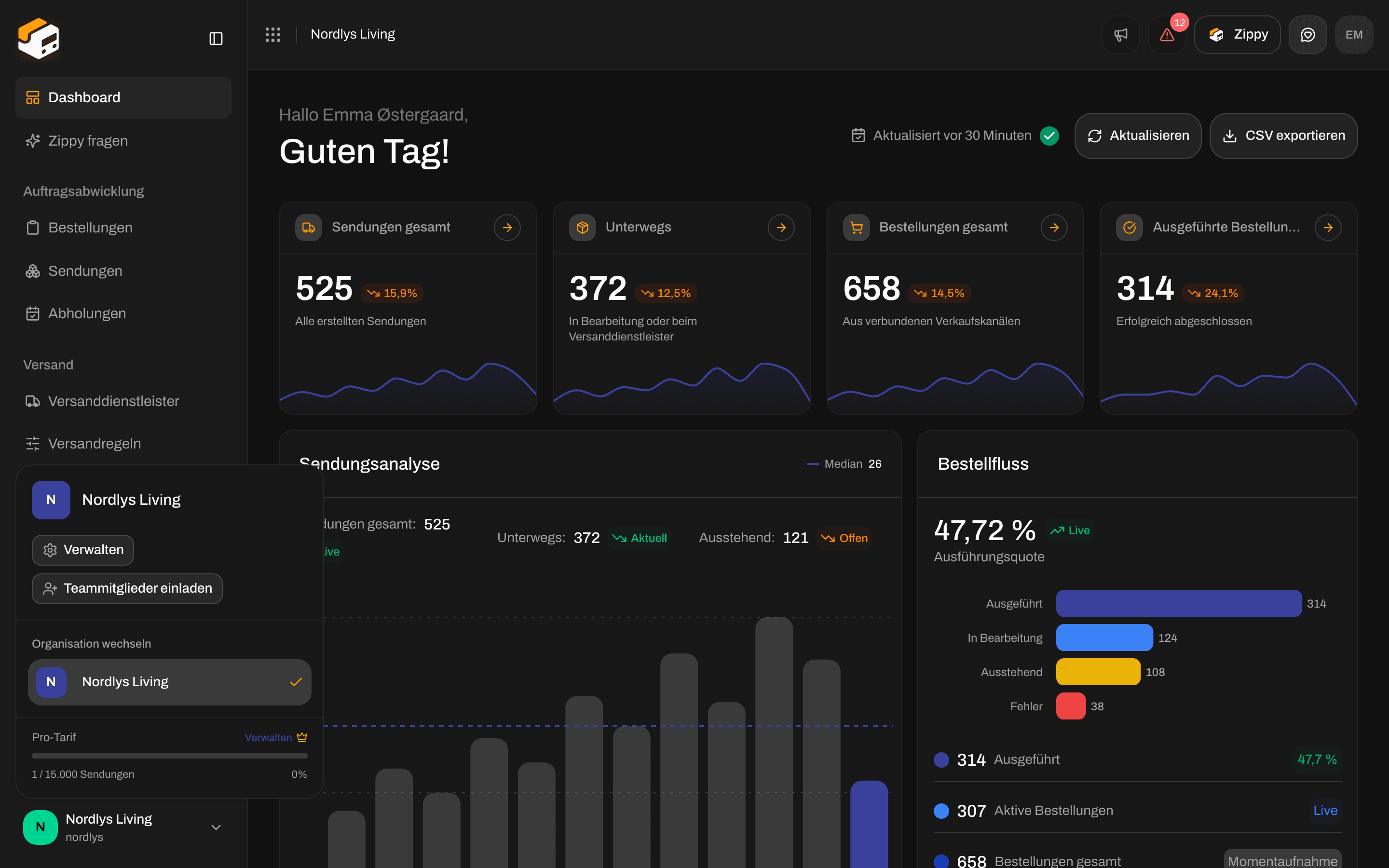Click the blue Ausgeführt bar showing 314
This screenshot has height=868, width=1389.
point(1178,603)
